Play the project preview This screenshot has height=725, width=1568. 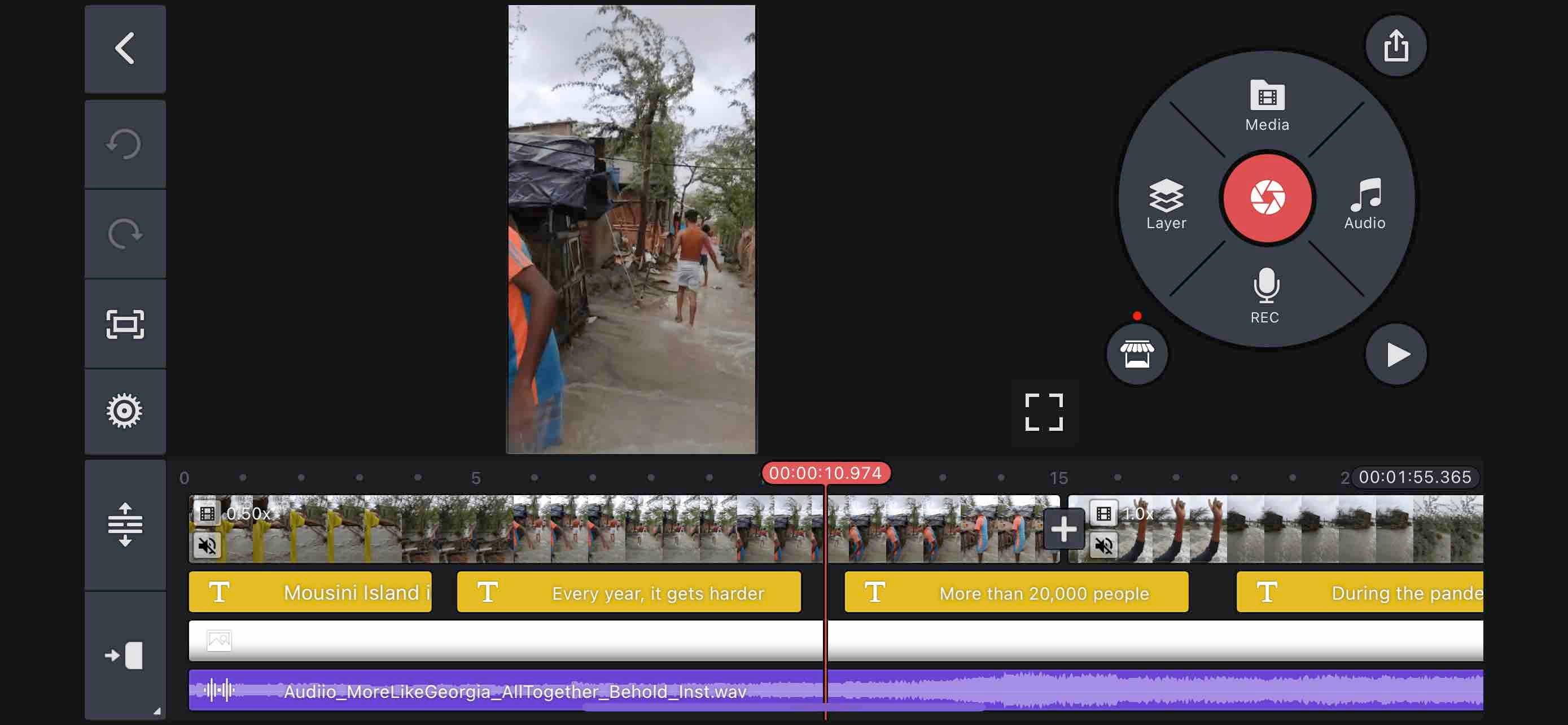pyautogui.click(x=1395, y=354)
